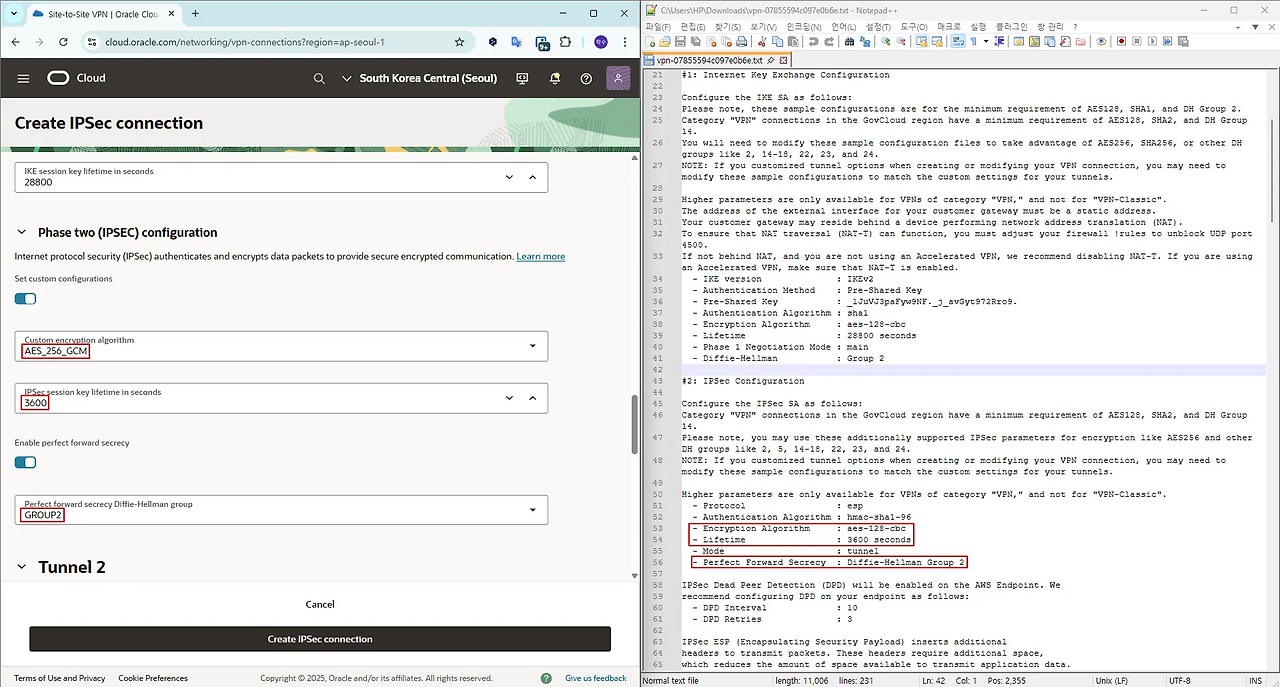Image resolution: width=1280 pixels, height=687 pixels.
Task: Bookmark this page with the star icon
Action: (459, 42)
